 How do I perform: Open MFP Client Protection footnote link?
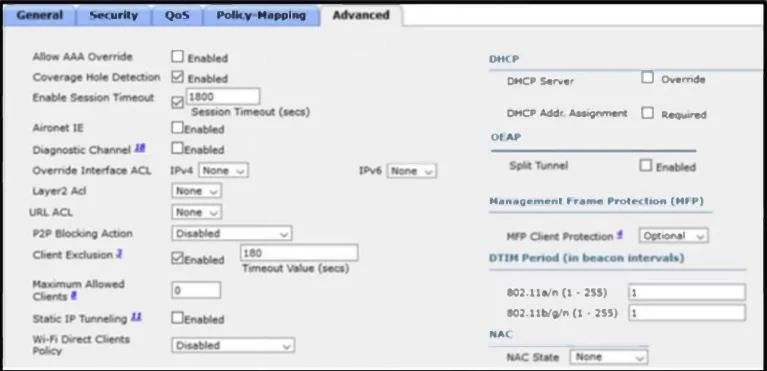pyautogui.click(x=619, y=235)
